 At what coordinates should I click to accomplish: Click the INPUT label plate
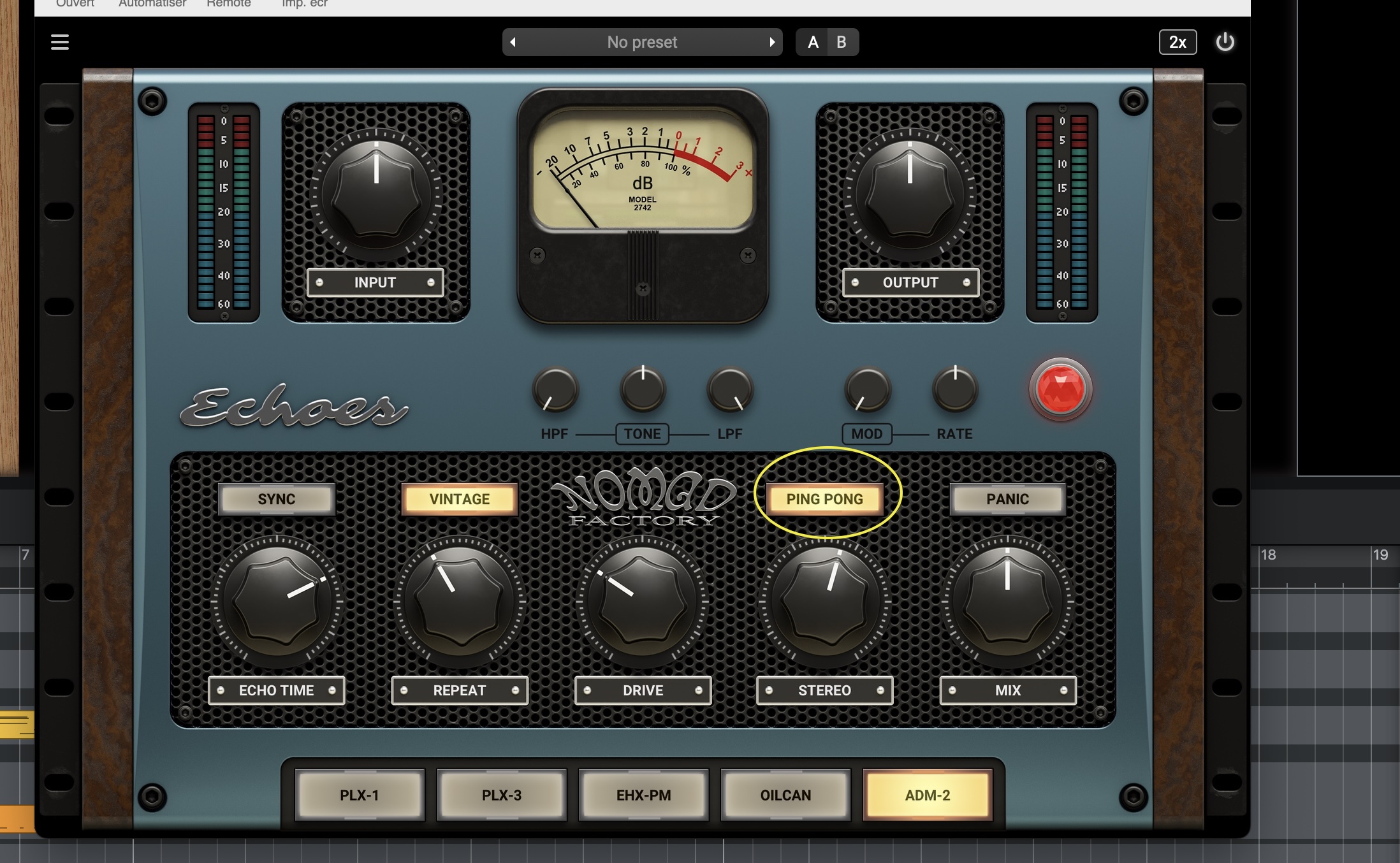click(x=376, y=282)
